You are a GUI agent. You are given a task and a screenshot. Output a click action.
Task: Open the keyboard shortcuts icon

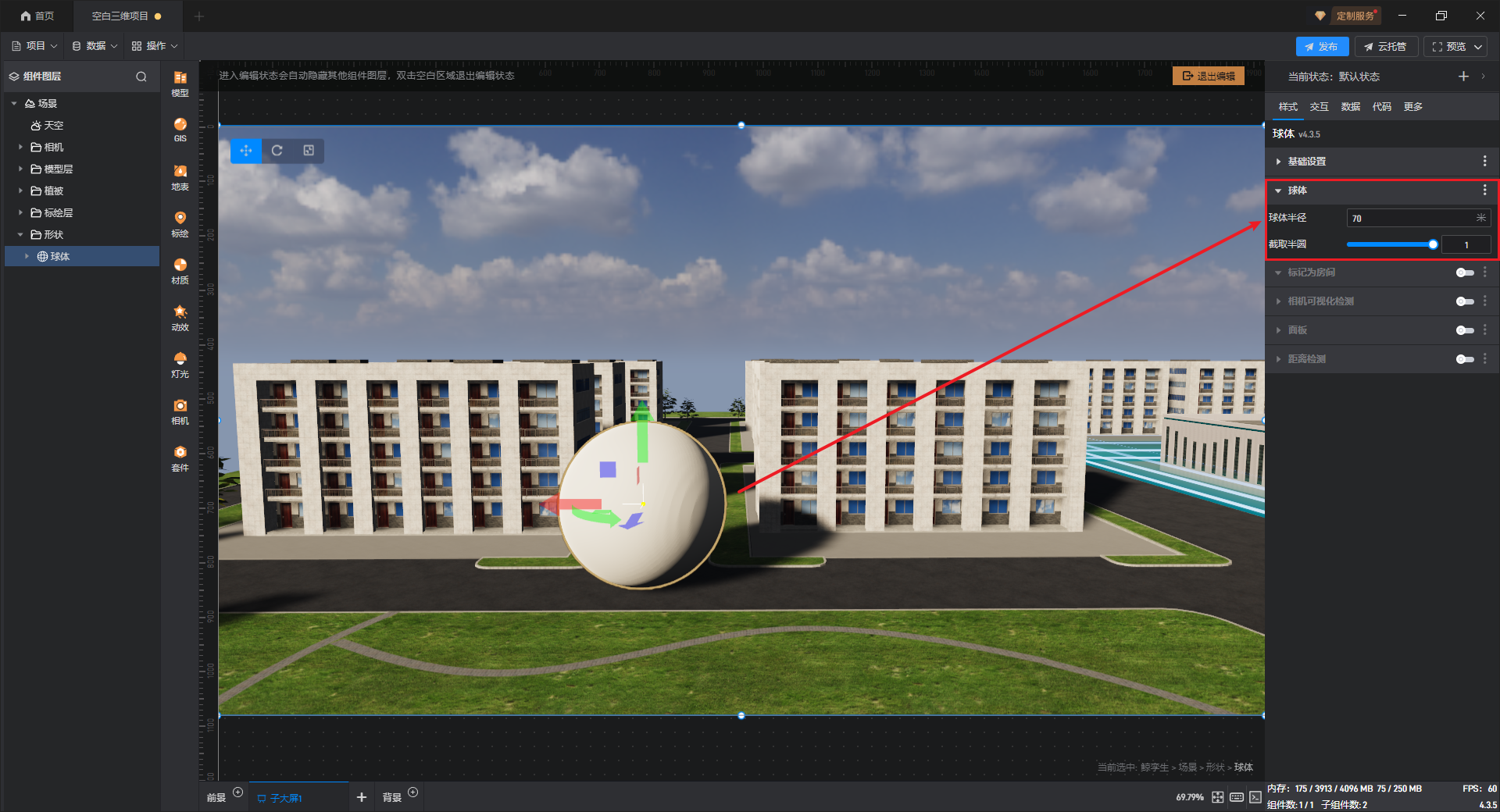[x=1237, y=797]
